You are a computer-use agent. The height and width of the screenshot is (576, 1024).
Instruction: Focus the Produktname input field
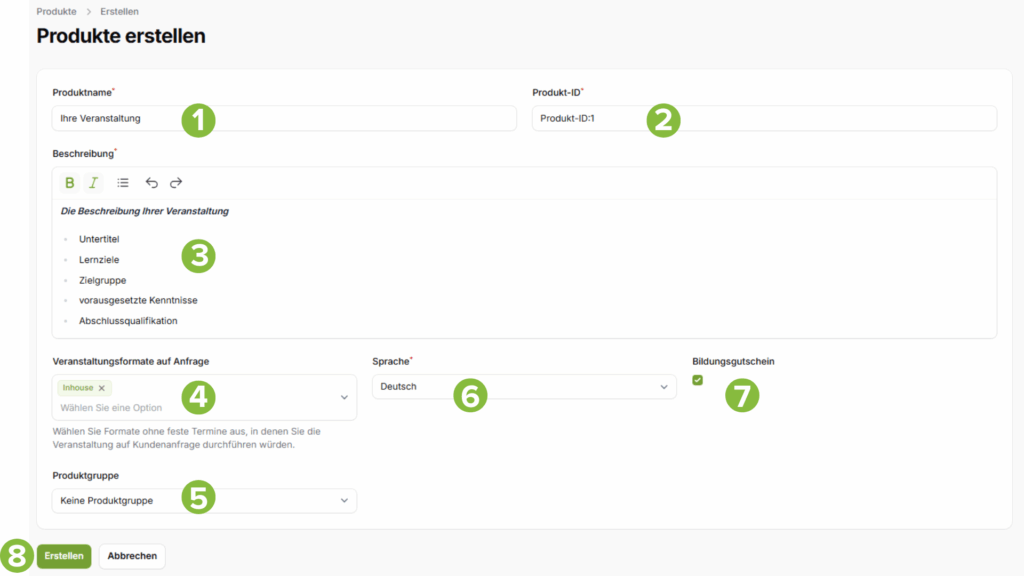tap(284, 118)
